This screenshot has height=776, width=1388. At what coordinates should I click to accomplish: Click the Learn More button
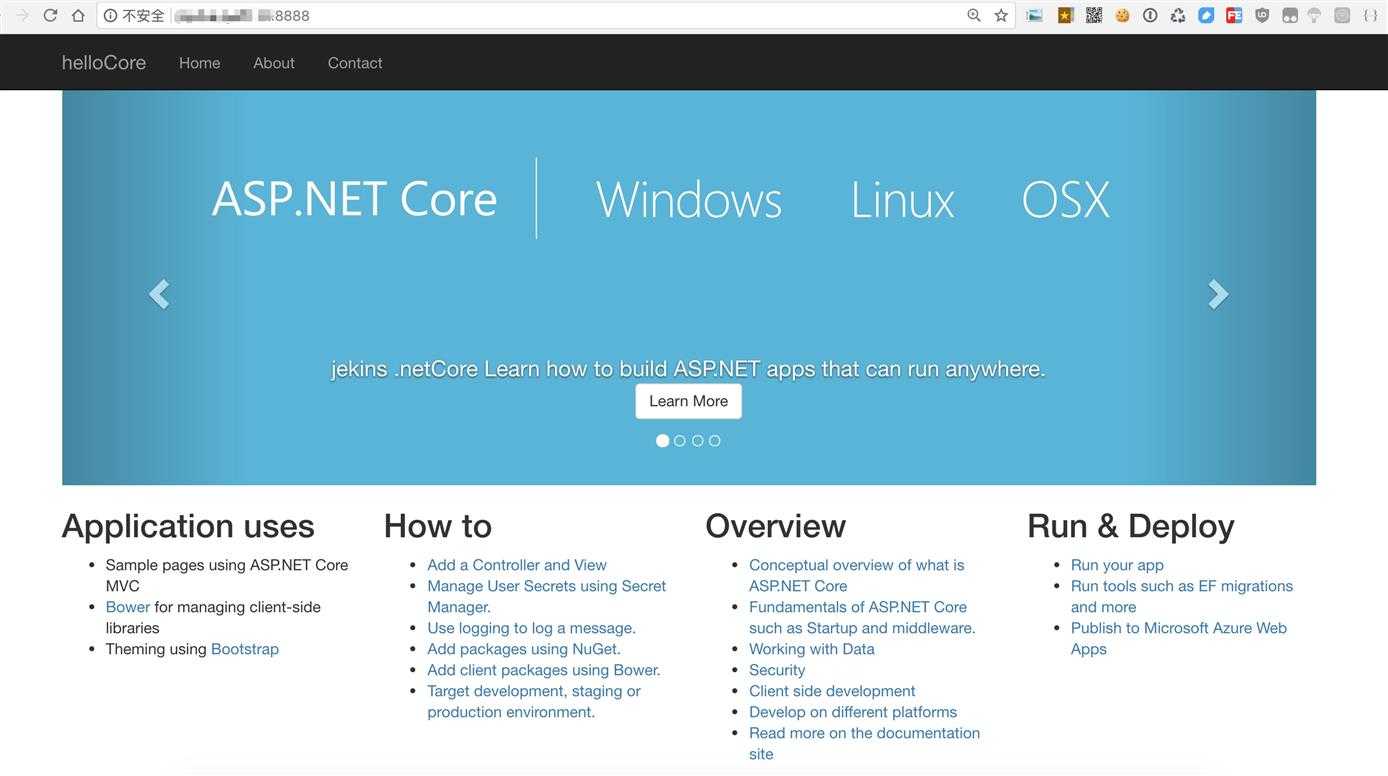coord(689,401)
